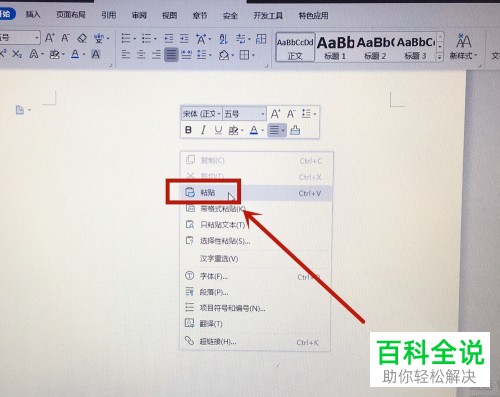Switch to the 页面布局 tab
500x397 pixels.
(71, 15)
